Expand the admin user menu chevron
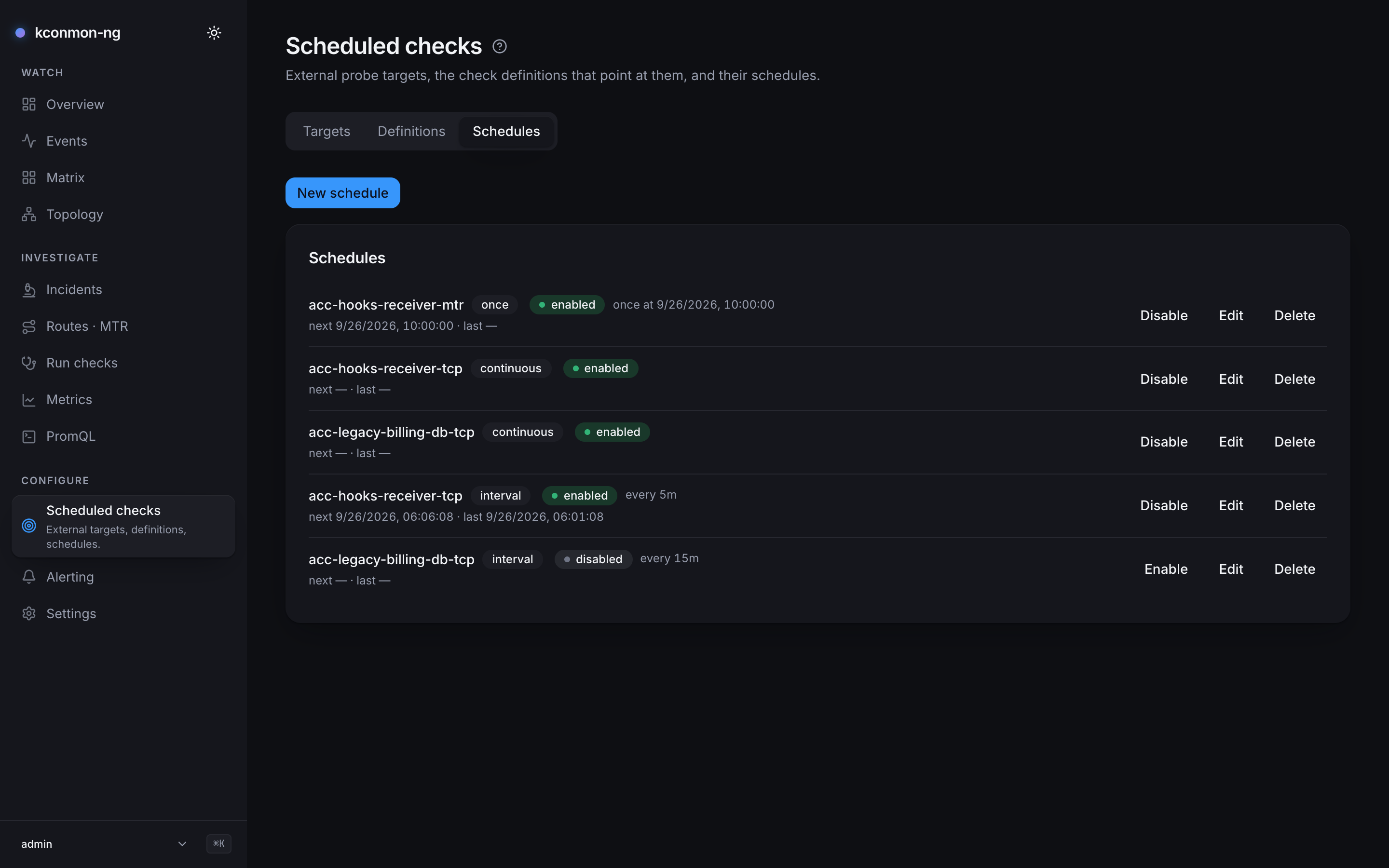Image resolution: width=1389 pixels, height=868 pixels. (182, 844)
